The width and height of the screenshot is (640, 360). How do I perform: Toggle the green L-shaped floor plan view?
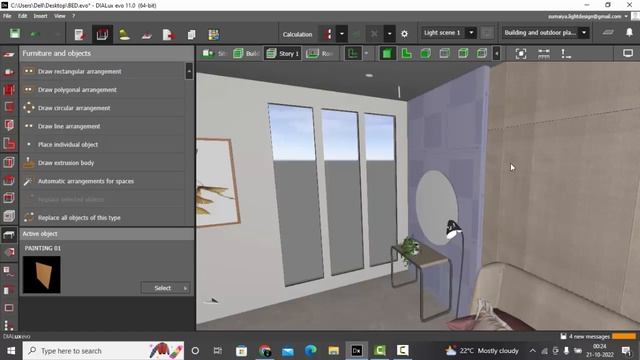[x=407, y=53]
